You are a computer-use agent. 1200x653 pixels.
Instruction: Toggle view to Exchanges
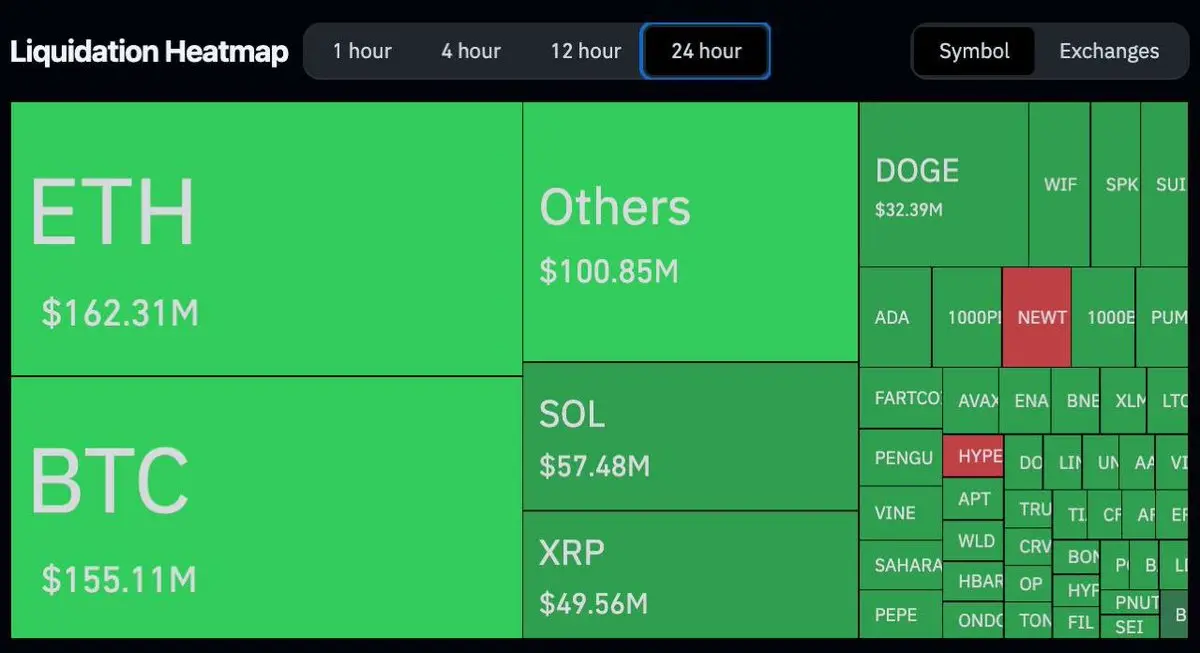click(x=1109, y=51)
